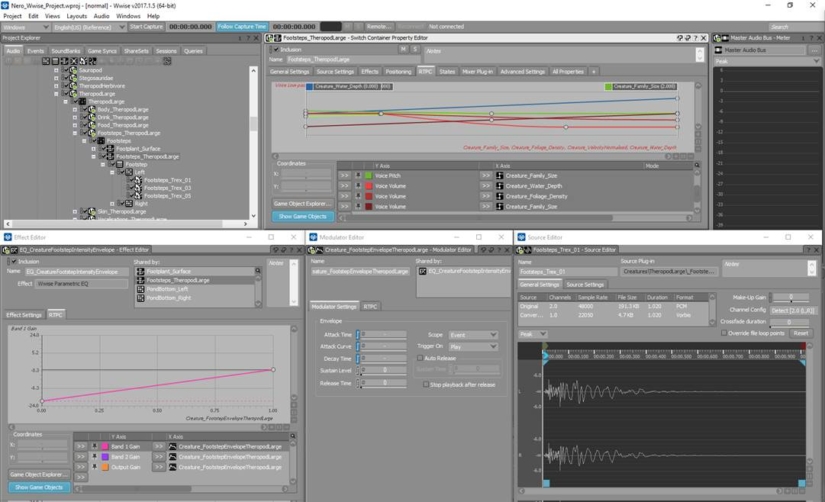
Task: Click the search icon in Effect Editor Shared by list
Action: pyautogui.click(x=258, y=270)
